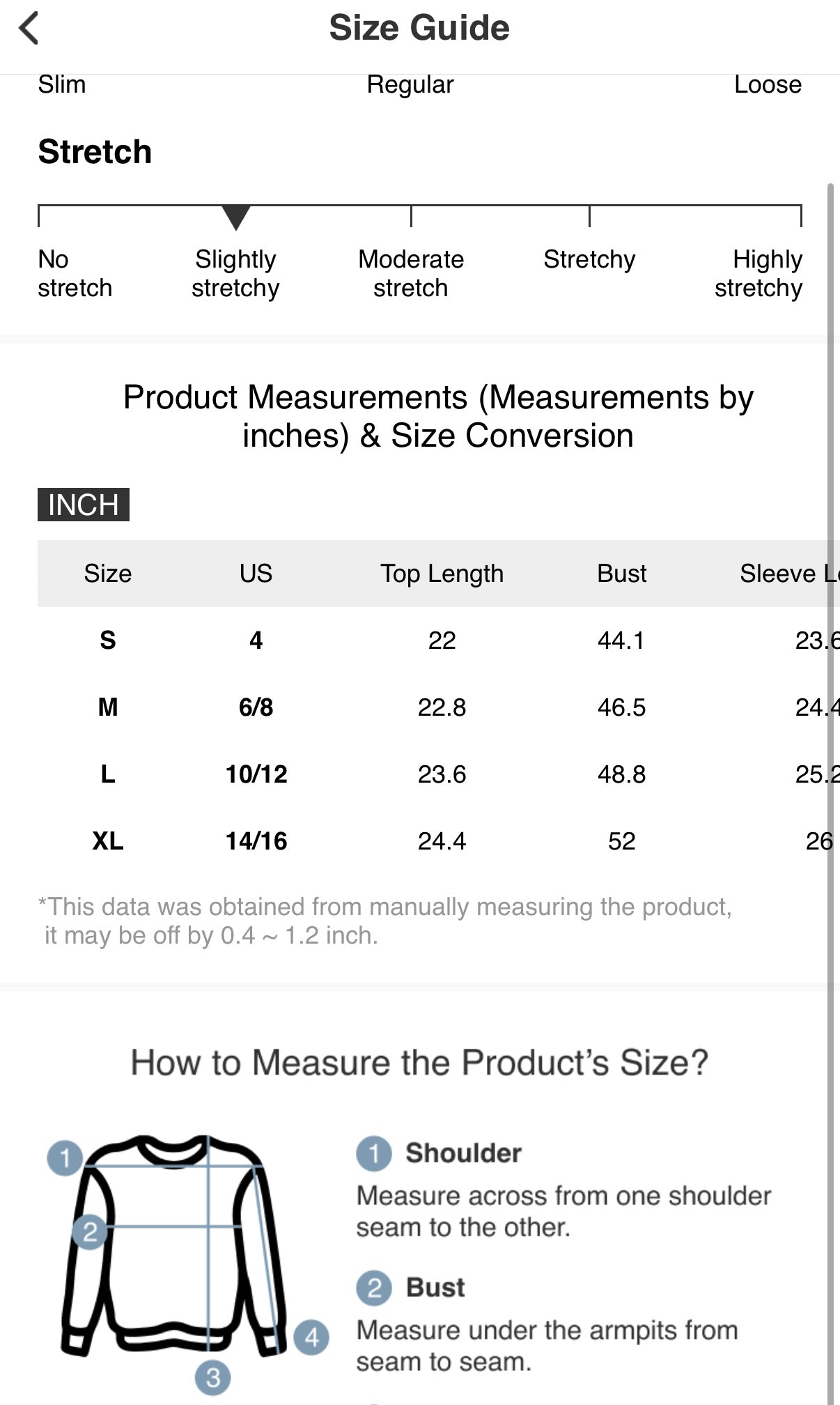Click the Bust number 2 legend icon
Image resolution: width=840 pixels, height=1405 pixels.
(374, 1288)
